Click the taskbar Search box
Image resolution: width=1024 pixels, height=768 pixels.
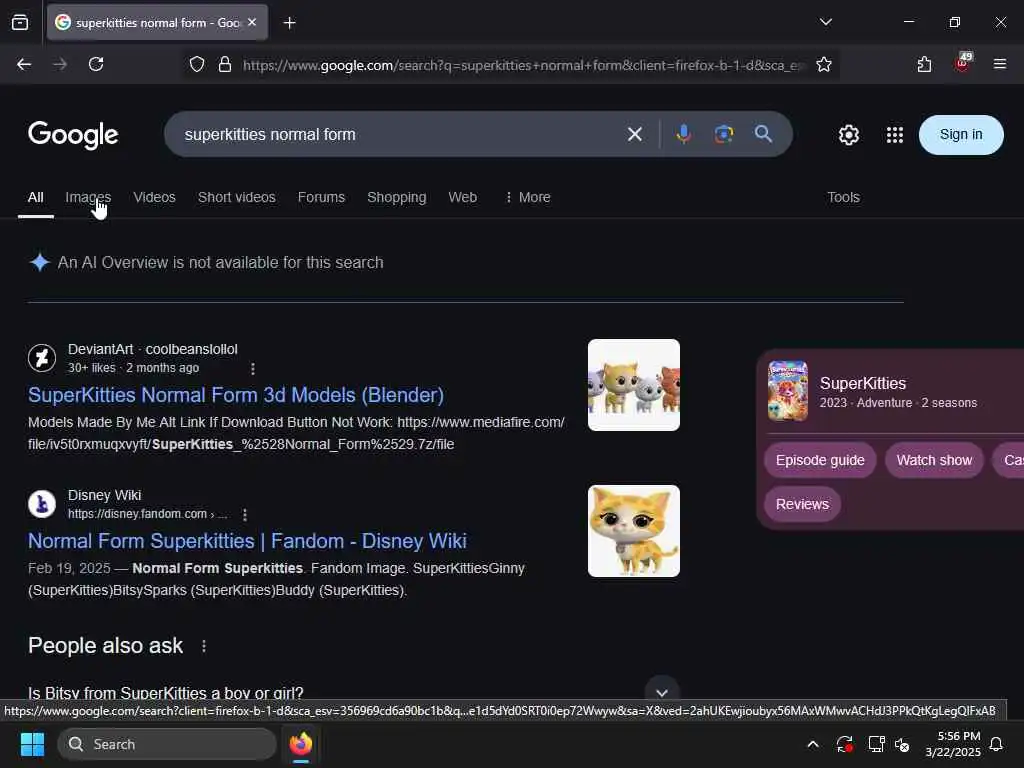coord(167,744)
